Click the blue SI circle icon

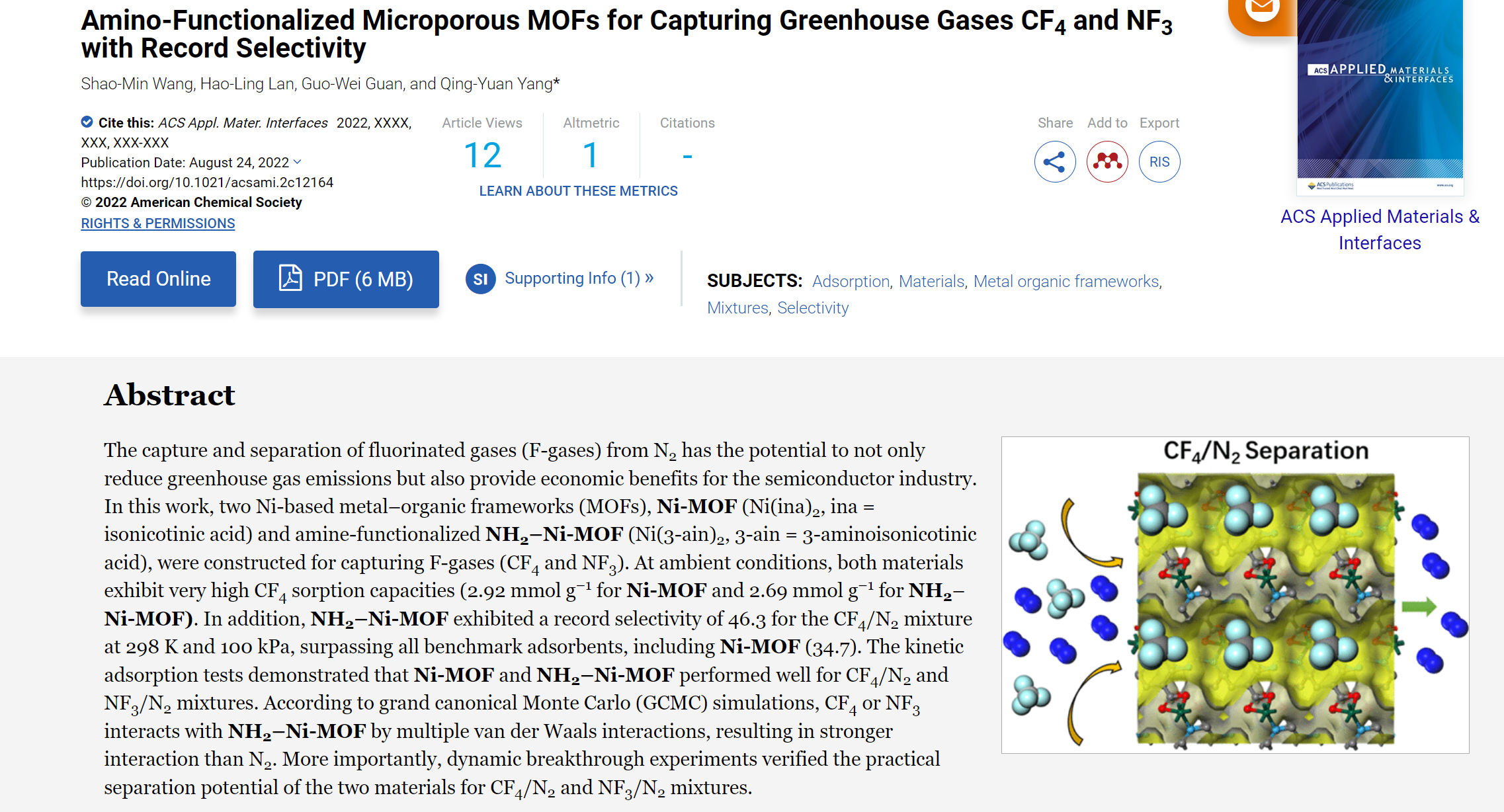click(x=480, y=279)
